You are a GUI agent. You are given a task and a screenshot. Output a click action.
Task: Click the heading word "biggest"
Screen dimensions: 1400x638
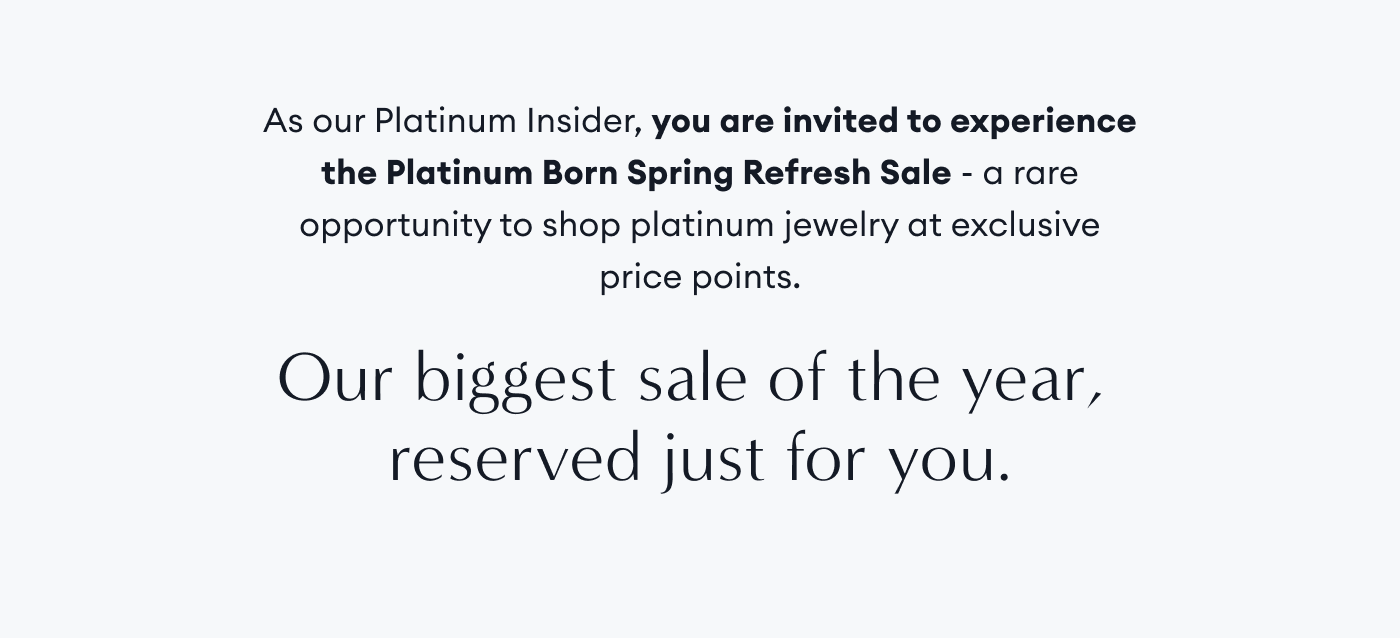coord(515,381)
